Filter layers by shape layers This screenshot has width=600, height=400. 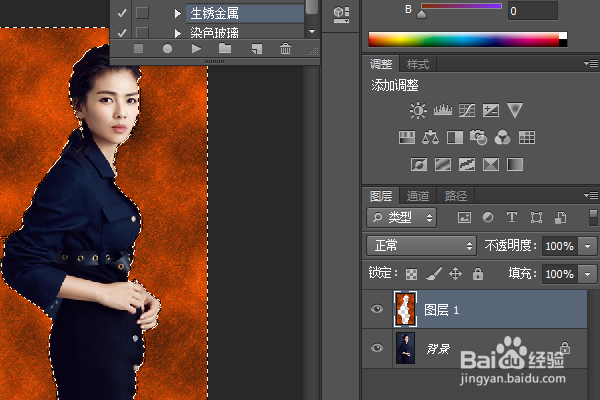click(536, 217)
